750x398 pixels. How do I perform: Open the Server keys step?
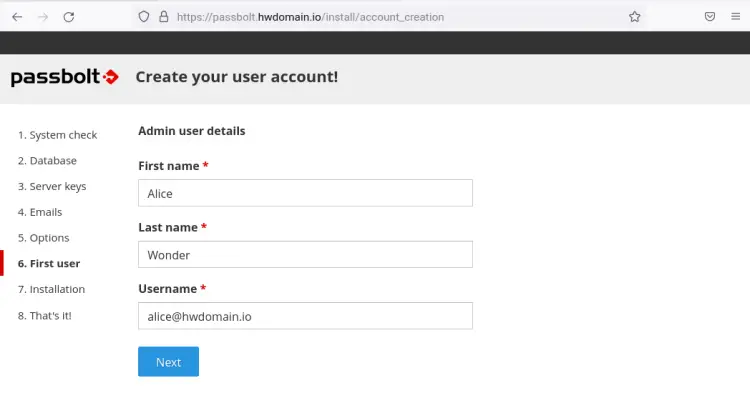pos(52,187)
